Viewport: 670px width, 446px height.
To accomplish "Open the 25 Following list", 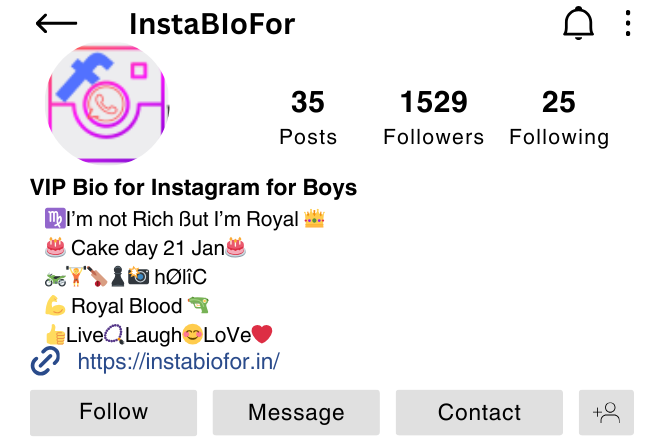I will click(559, 117).
